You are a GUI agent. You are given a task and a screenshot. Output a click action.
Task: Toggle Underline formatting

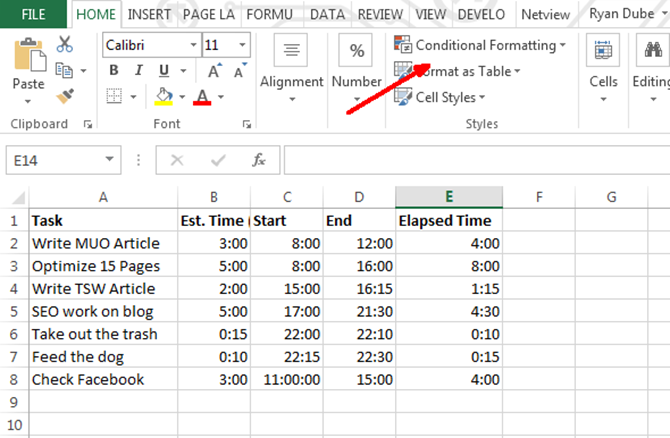pos(161,71)
